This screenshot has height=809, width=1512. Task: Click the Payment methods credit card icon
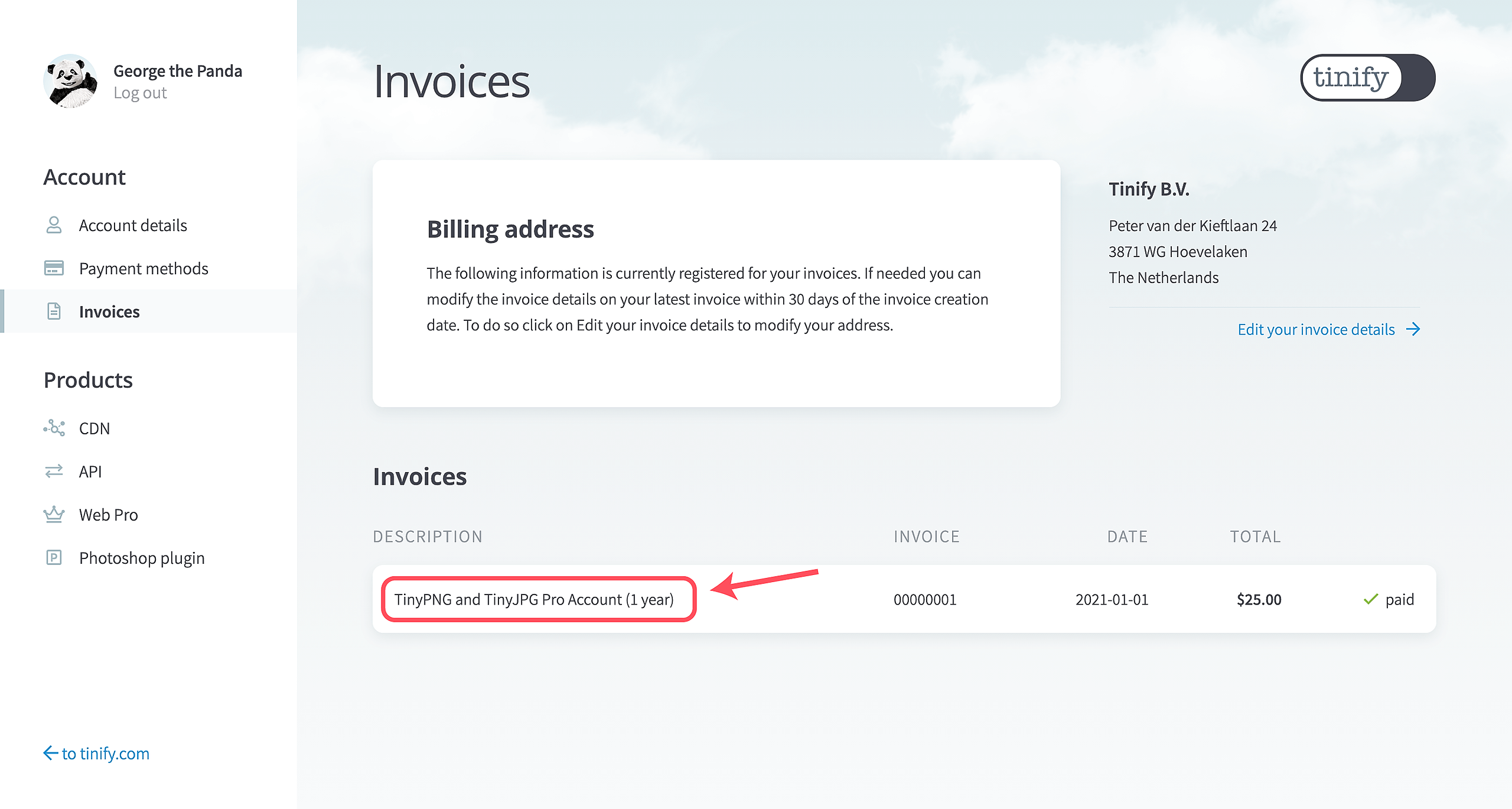[54, 268]
